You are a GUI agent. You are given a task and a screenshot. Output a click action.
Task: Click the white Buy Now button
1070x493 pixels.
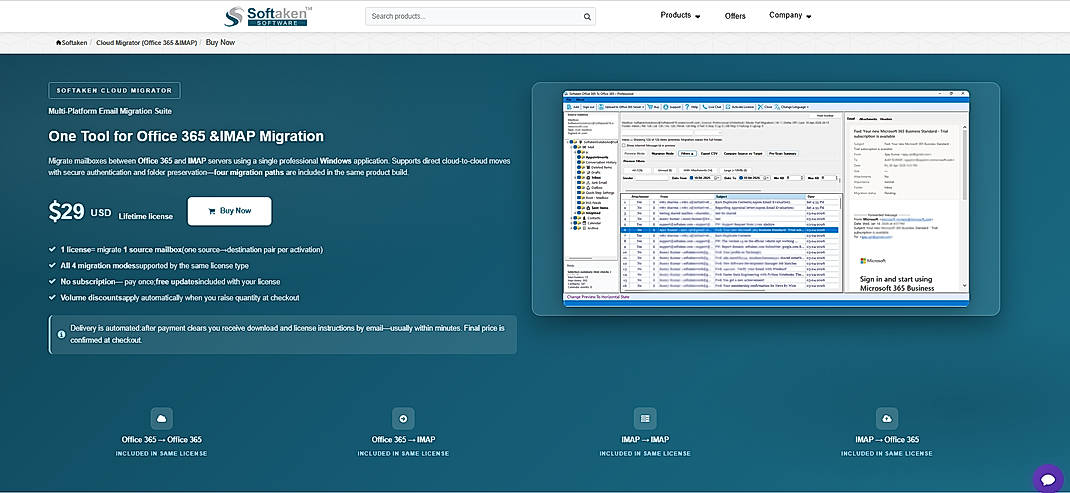(x=229, y=211)
